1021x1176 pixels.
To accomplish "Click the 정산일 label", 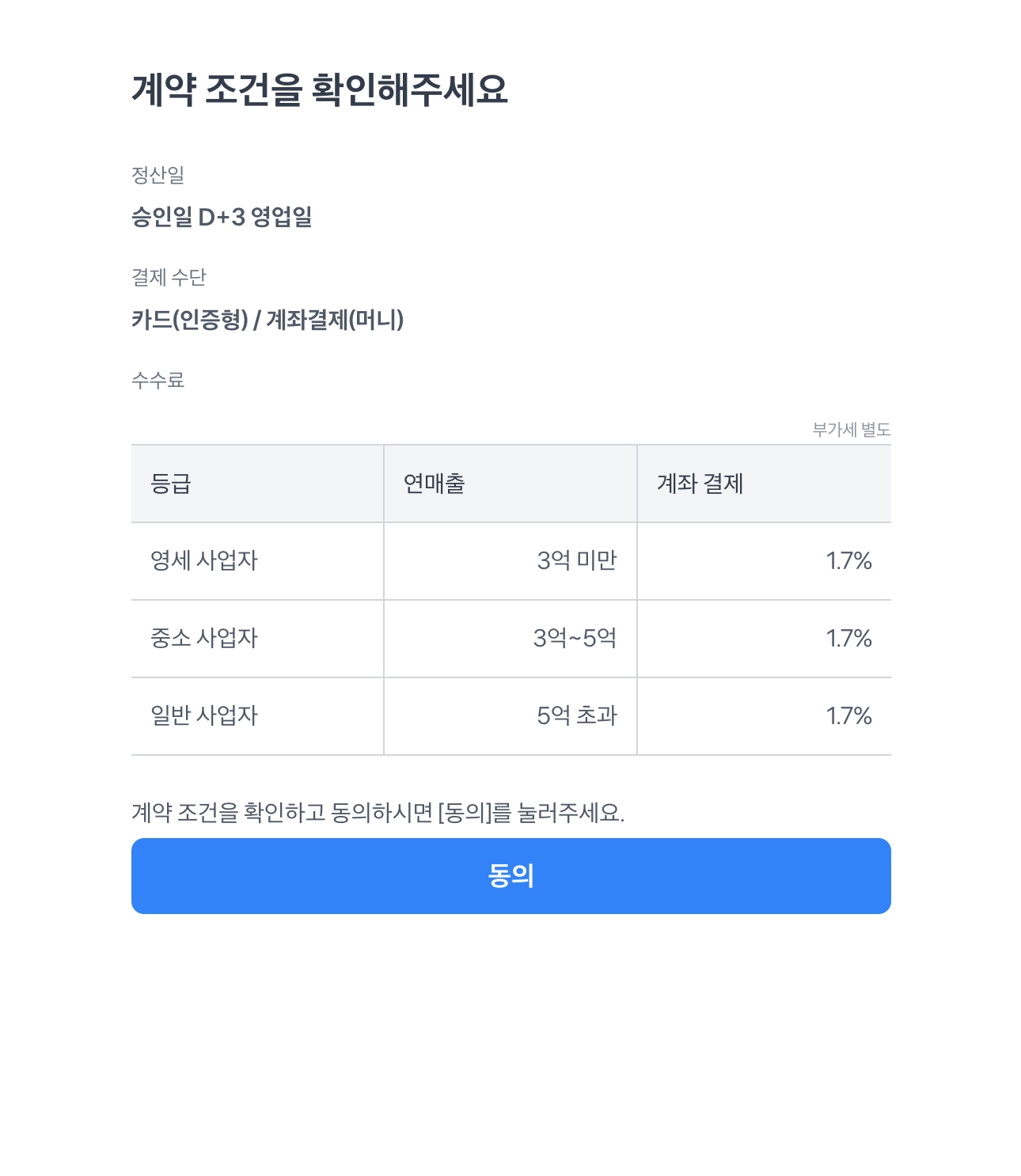I will (x=158, y=175).
